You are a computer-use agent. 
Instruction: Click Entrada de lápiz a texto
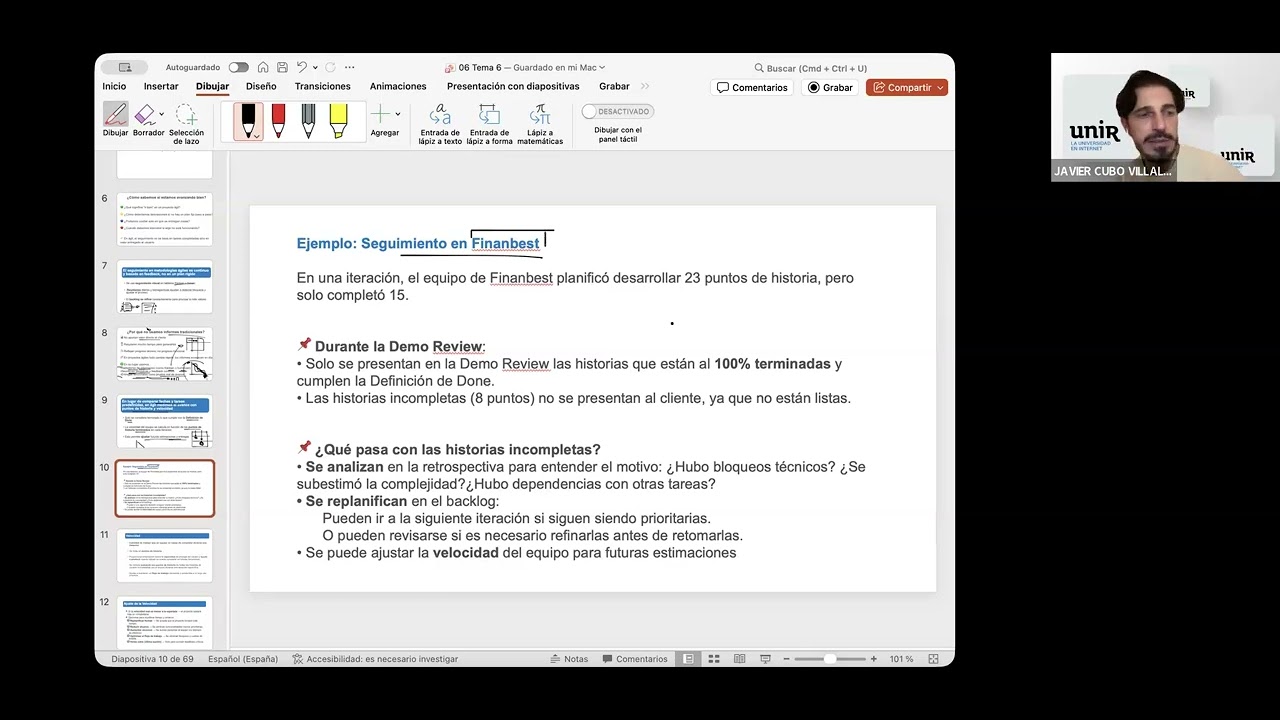click(440, 124)
